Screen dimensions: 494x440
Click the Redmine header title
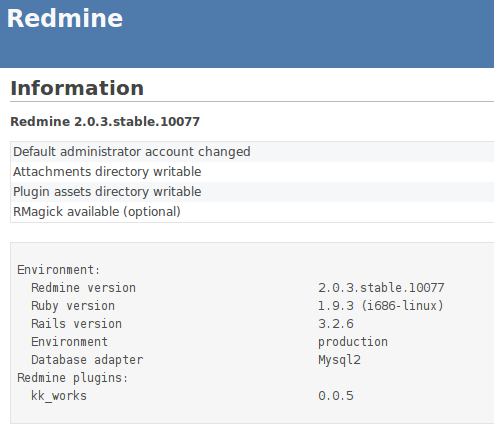click(x=65, y=18)
